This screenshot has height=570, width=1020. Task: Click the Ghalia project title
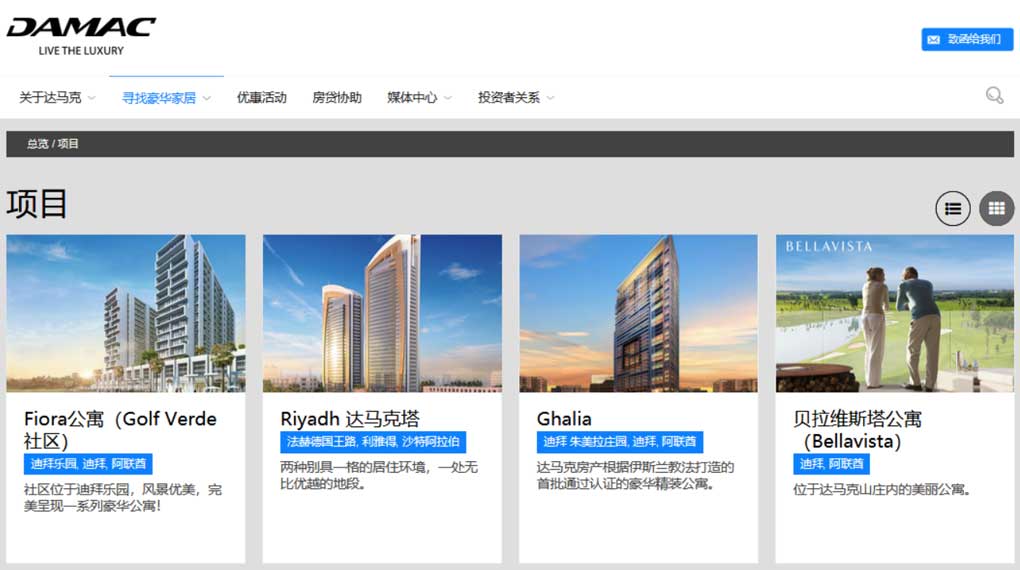[564, 418]
